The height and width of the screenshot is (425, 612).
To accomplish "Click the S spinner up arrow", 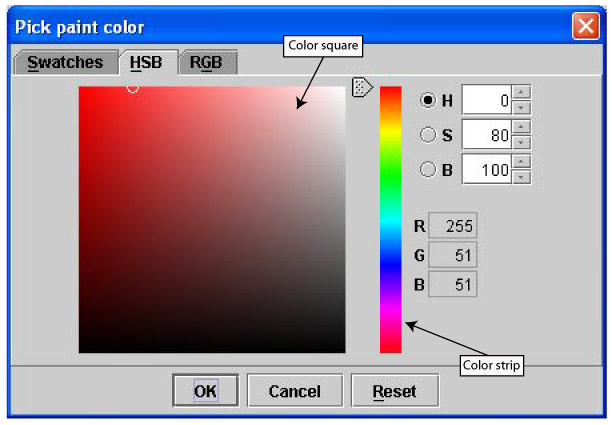I will point(521,128).
